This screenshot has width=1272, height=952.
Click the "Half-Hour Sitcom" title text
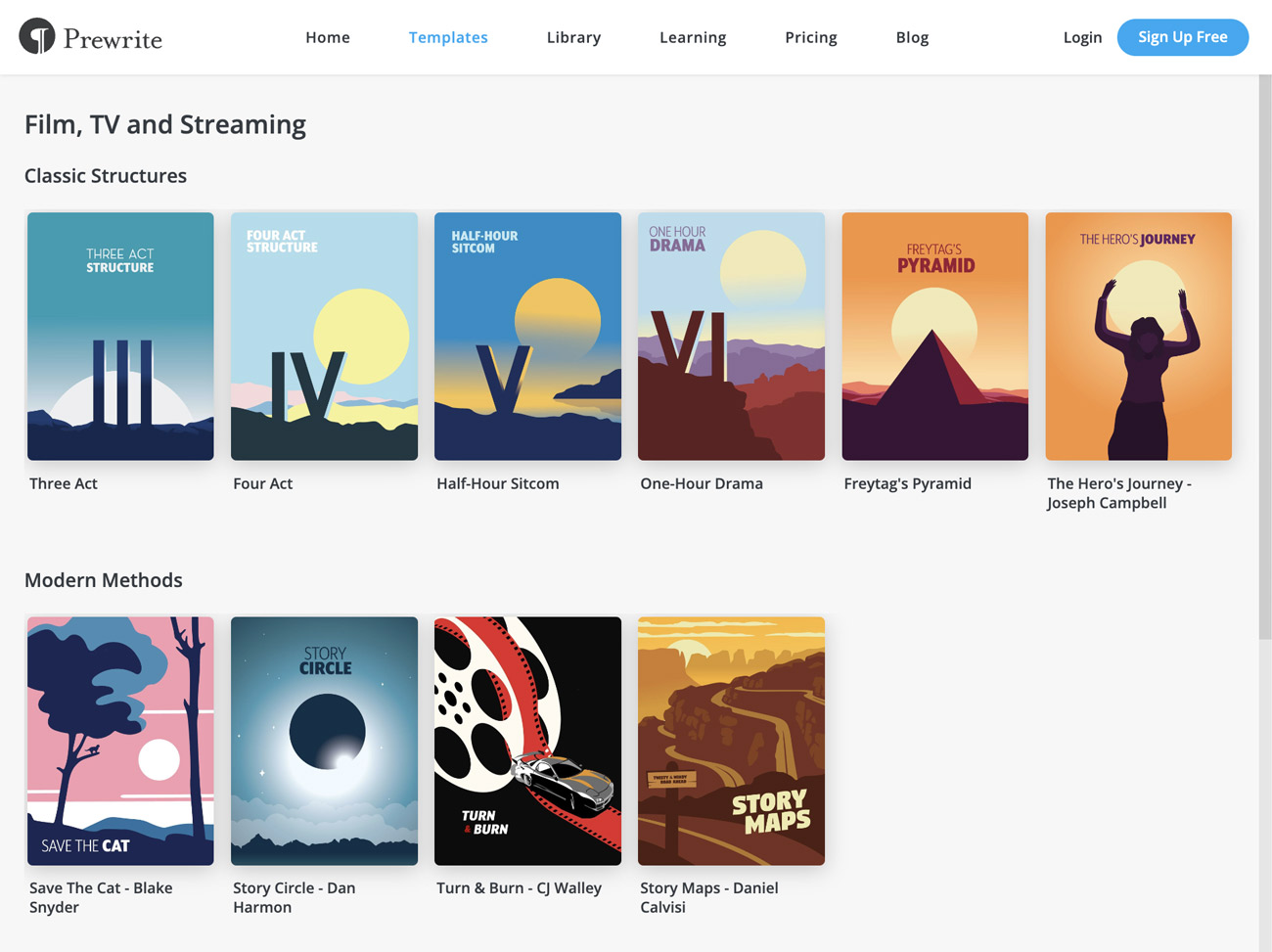pyautogui.click(x=498, y=483)
